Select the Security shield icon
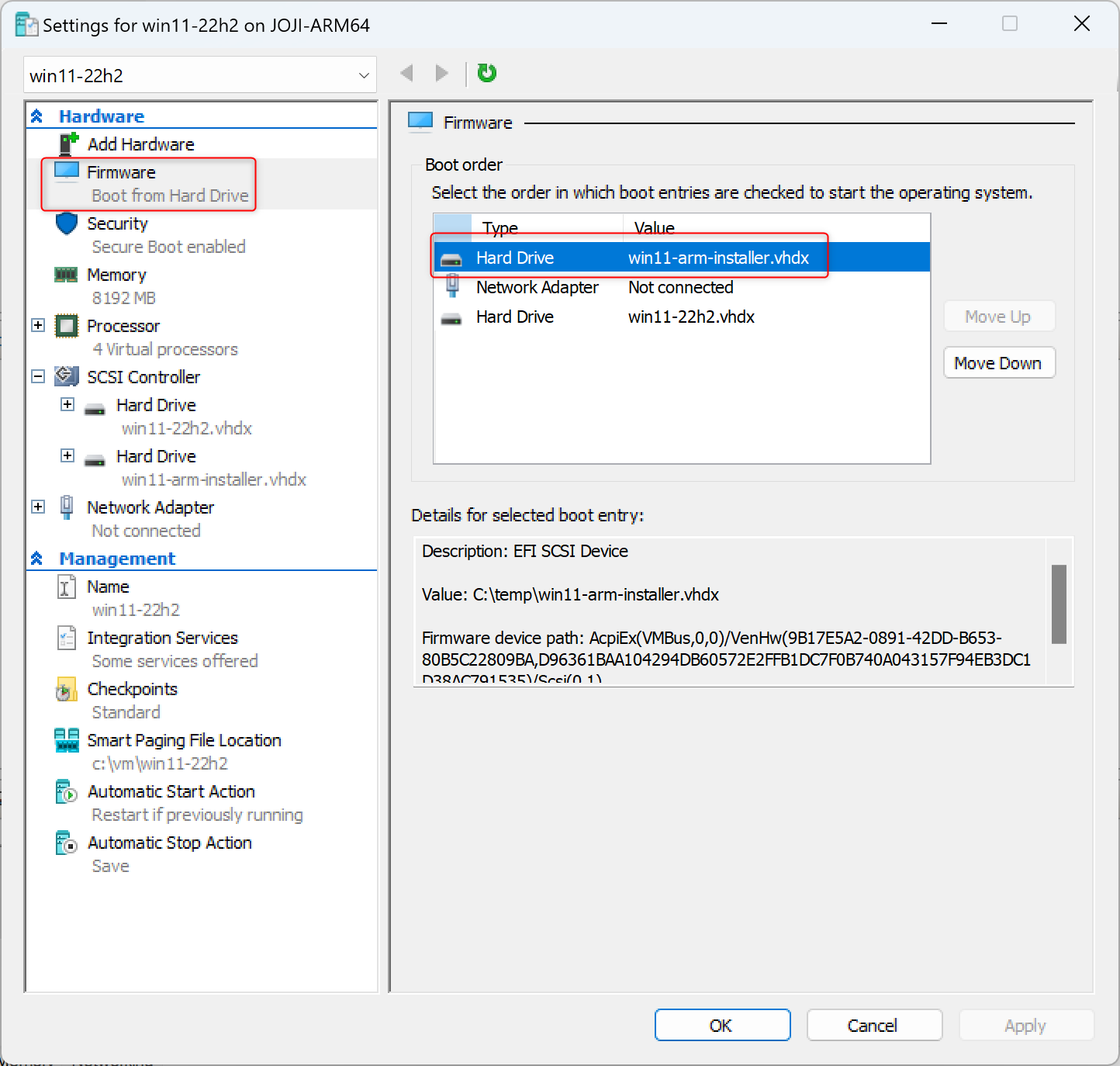This screenshot has width=1120, height=1066. point(67,223)
